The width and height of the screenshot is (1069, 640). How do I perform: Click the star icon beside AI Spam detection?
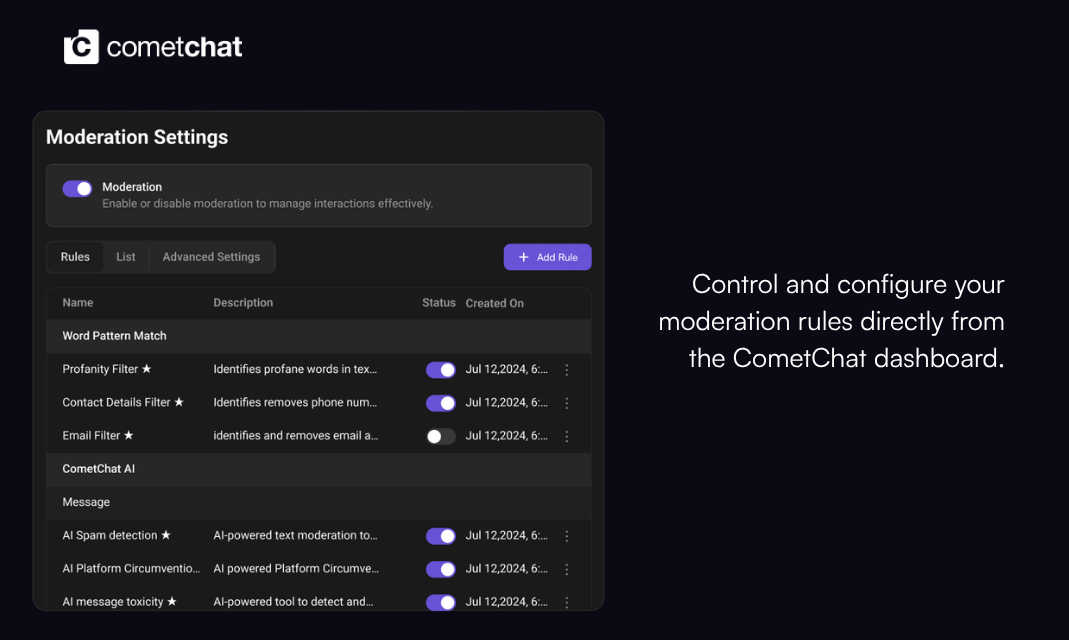tap(166, 535)
